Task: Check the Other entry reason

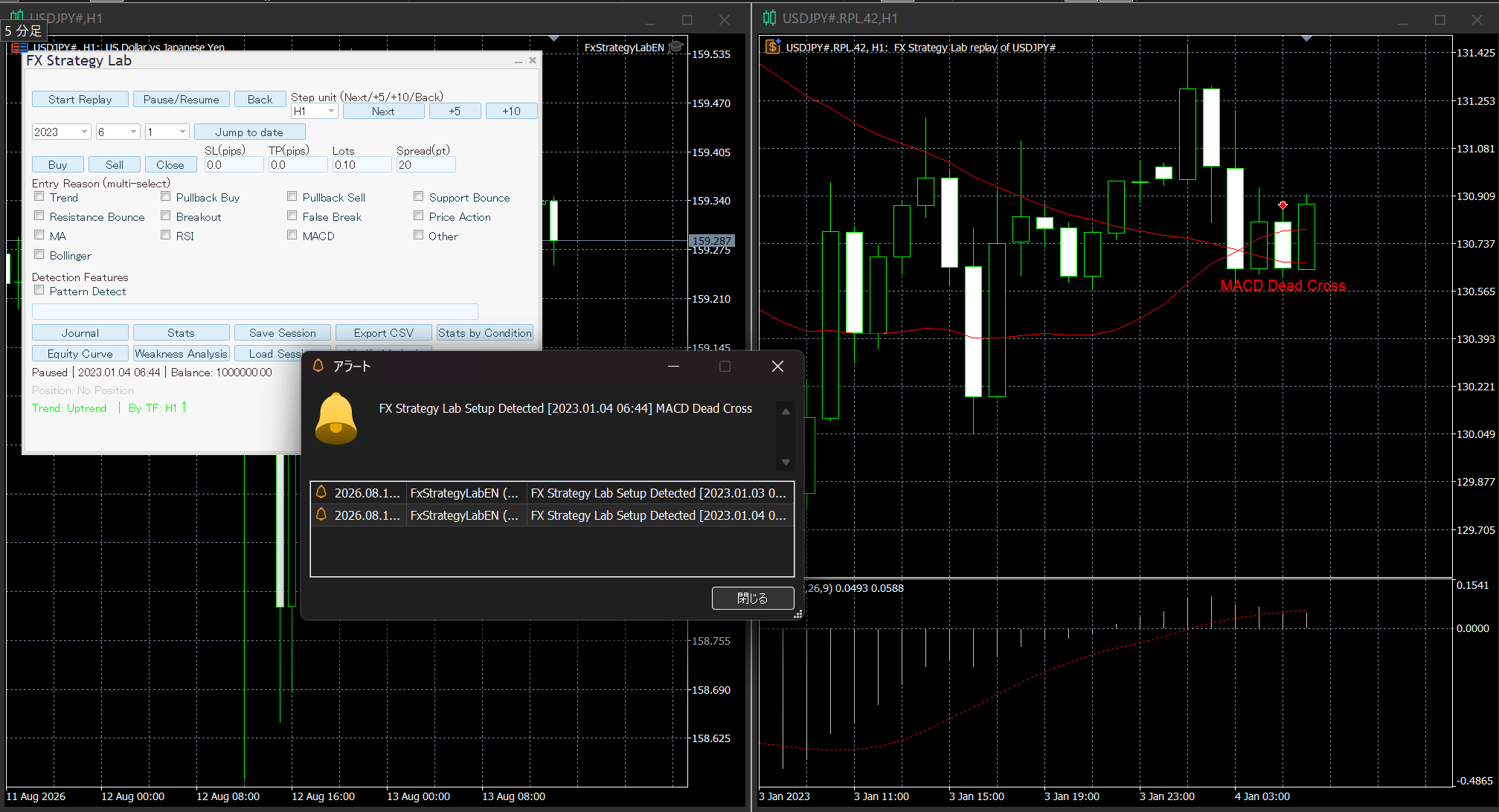Action: pyautogui.click(x=419, y=236)
